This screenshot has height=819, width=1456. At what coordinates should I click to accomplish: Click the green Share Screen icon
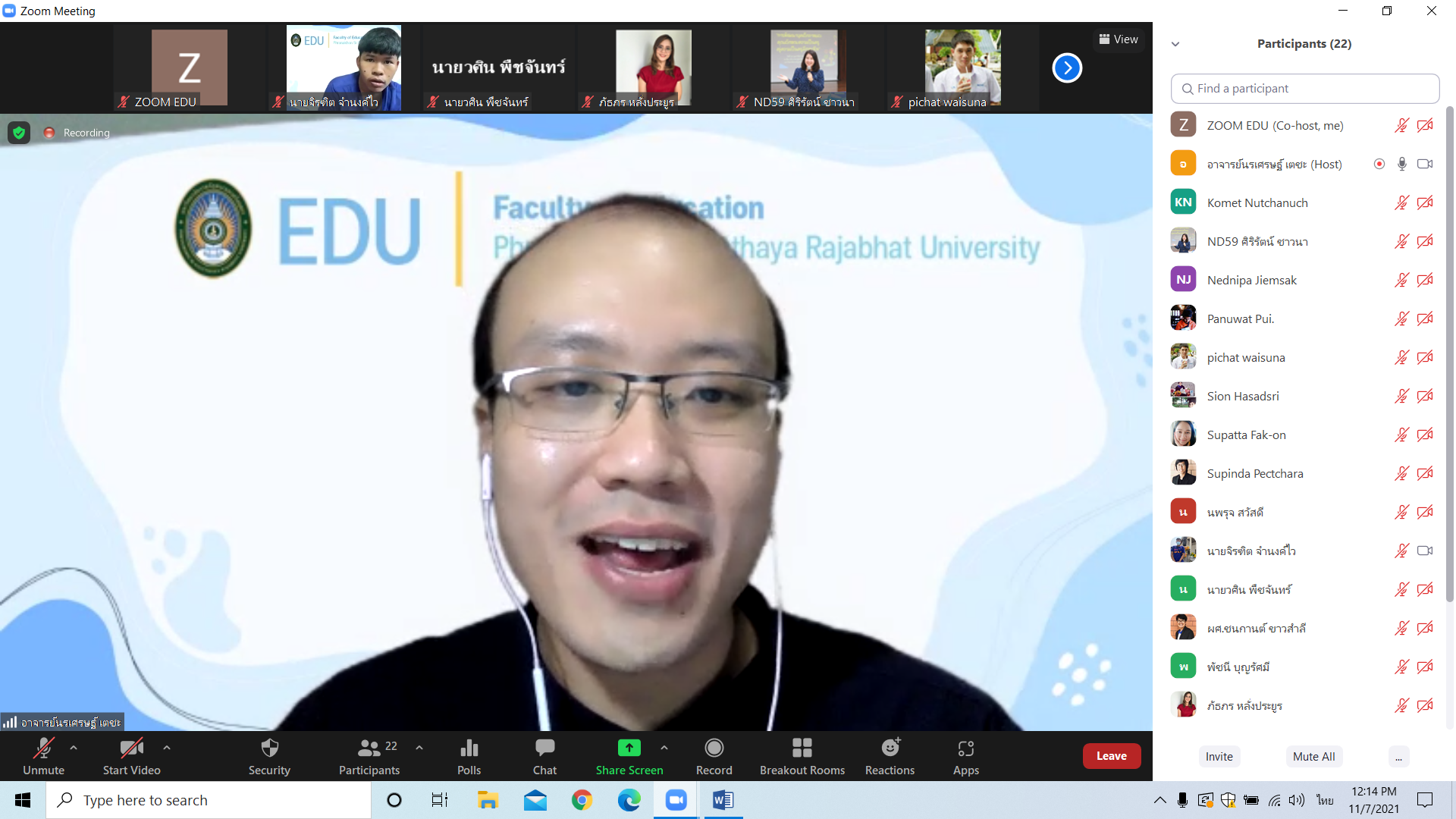point(629,748)
